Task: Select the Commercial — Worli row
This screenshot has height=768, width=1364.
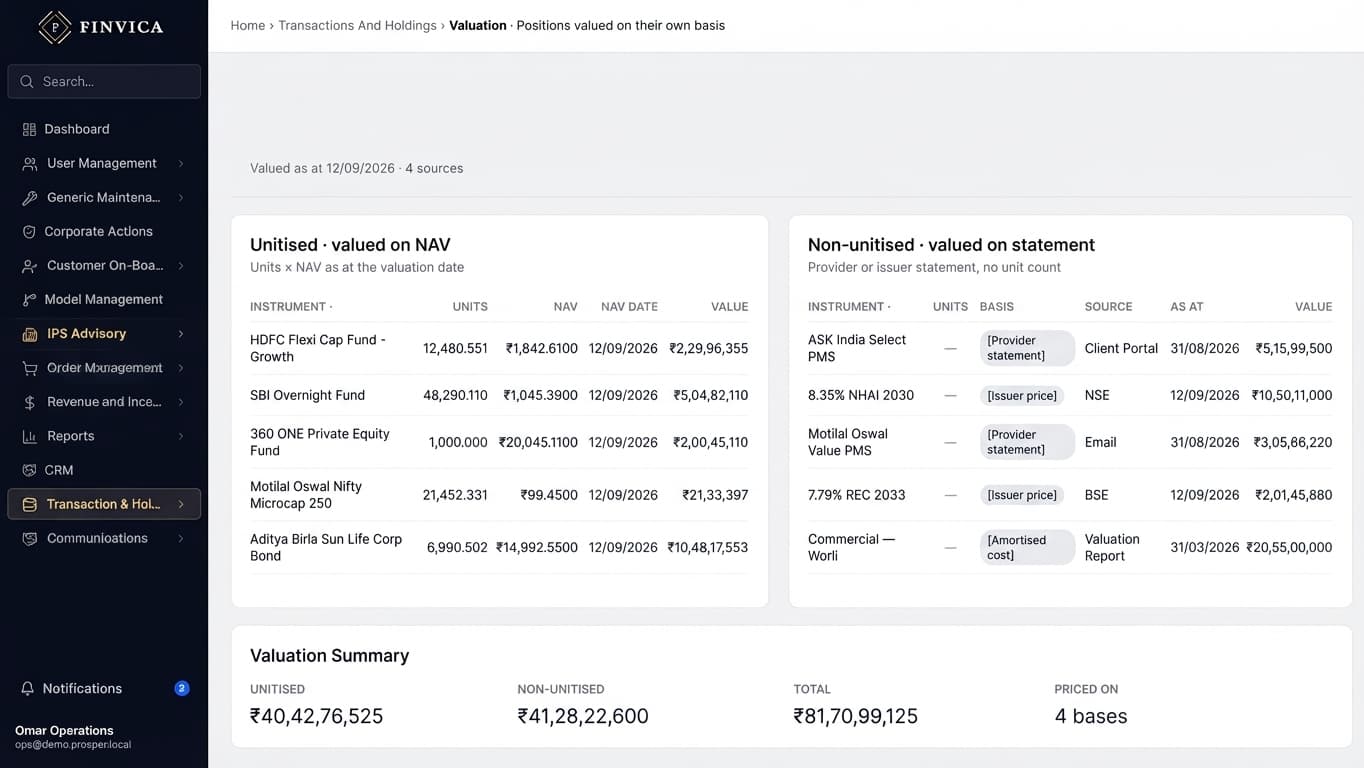Action: point(1070,547)
